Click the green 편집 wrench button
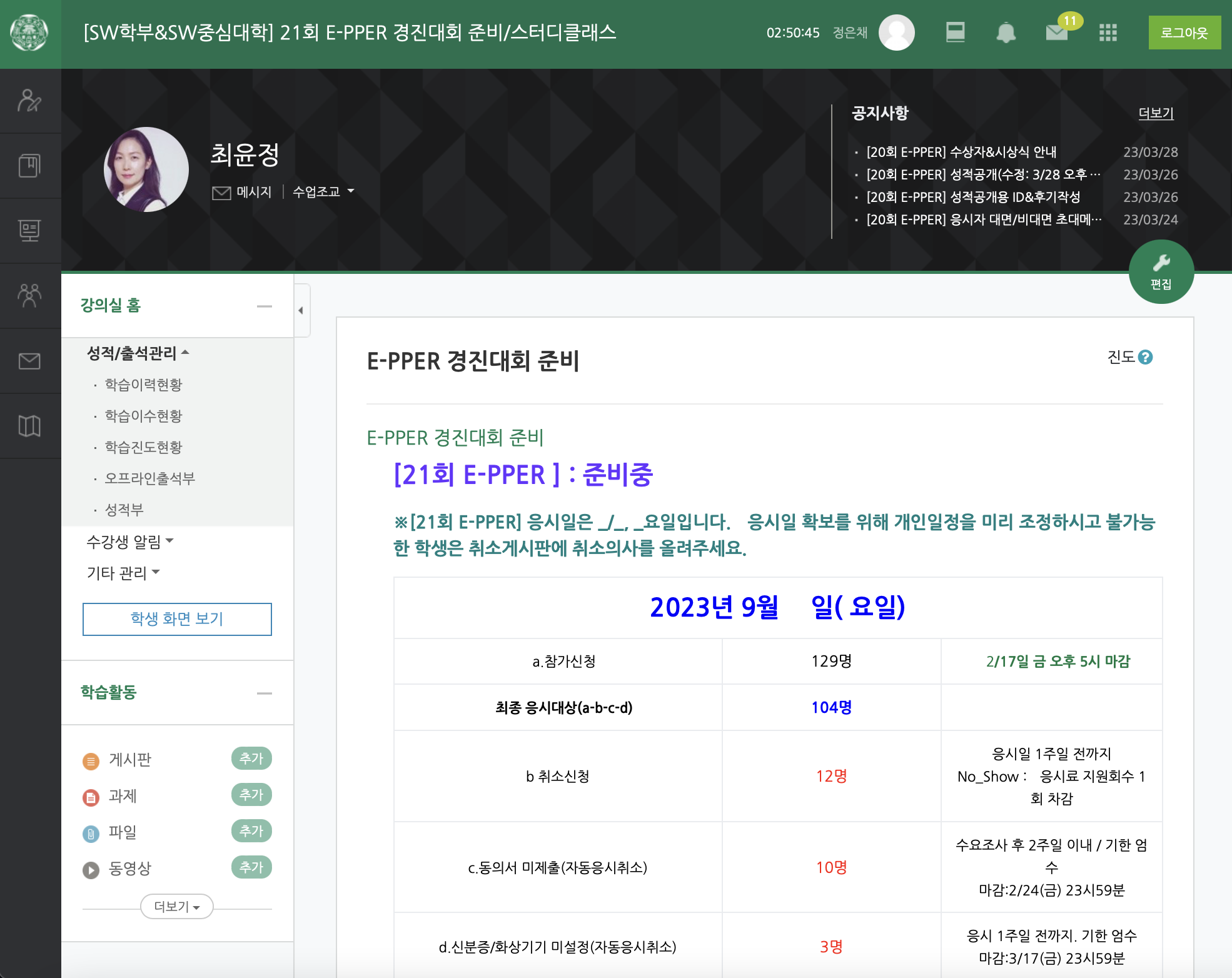The width and height of the screenshot is (1232, 978). 1161,272
